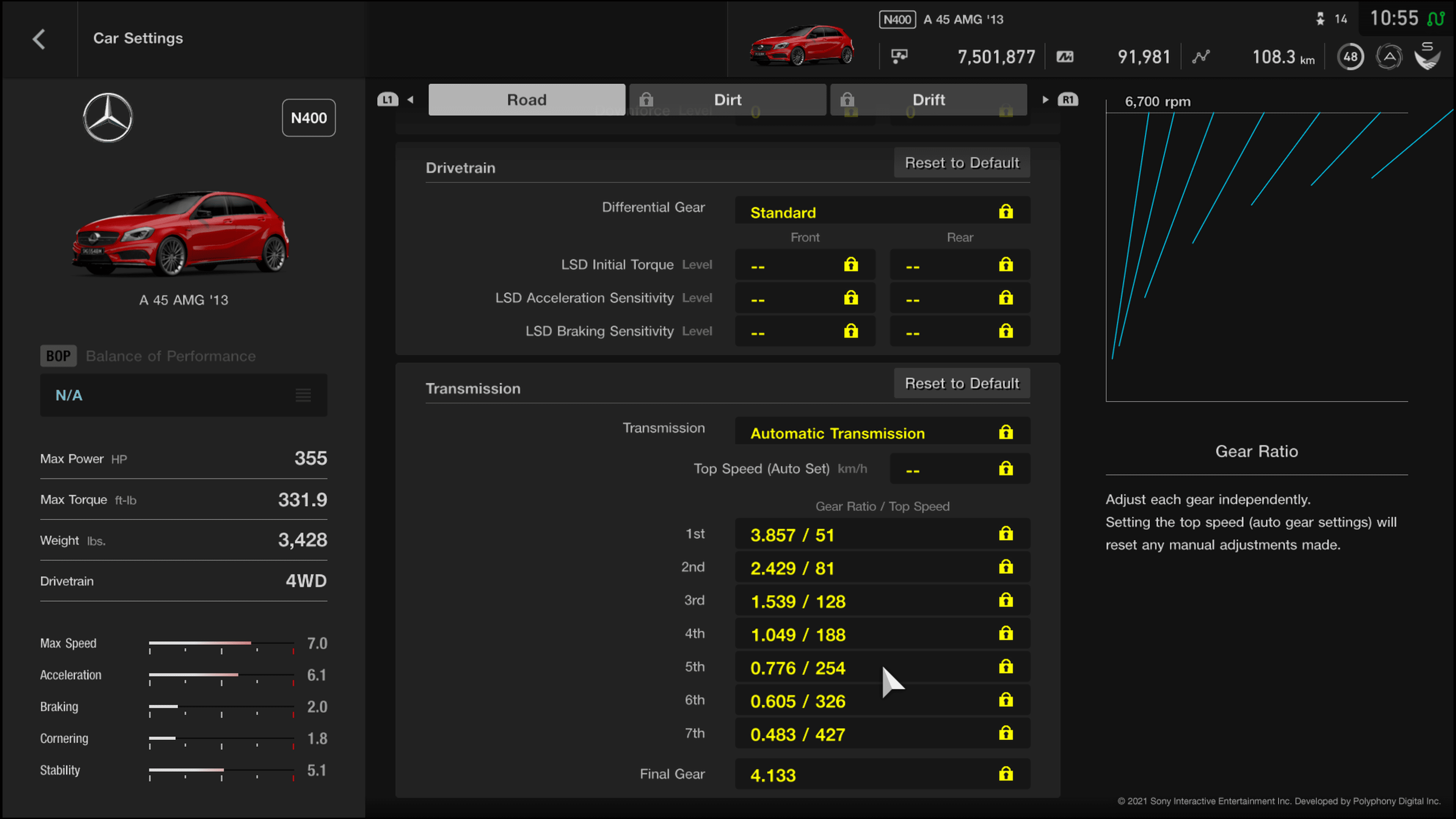
Task: Toggle lock on 1st gear ratio setting
Action: [1006, 533]
